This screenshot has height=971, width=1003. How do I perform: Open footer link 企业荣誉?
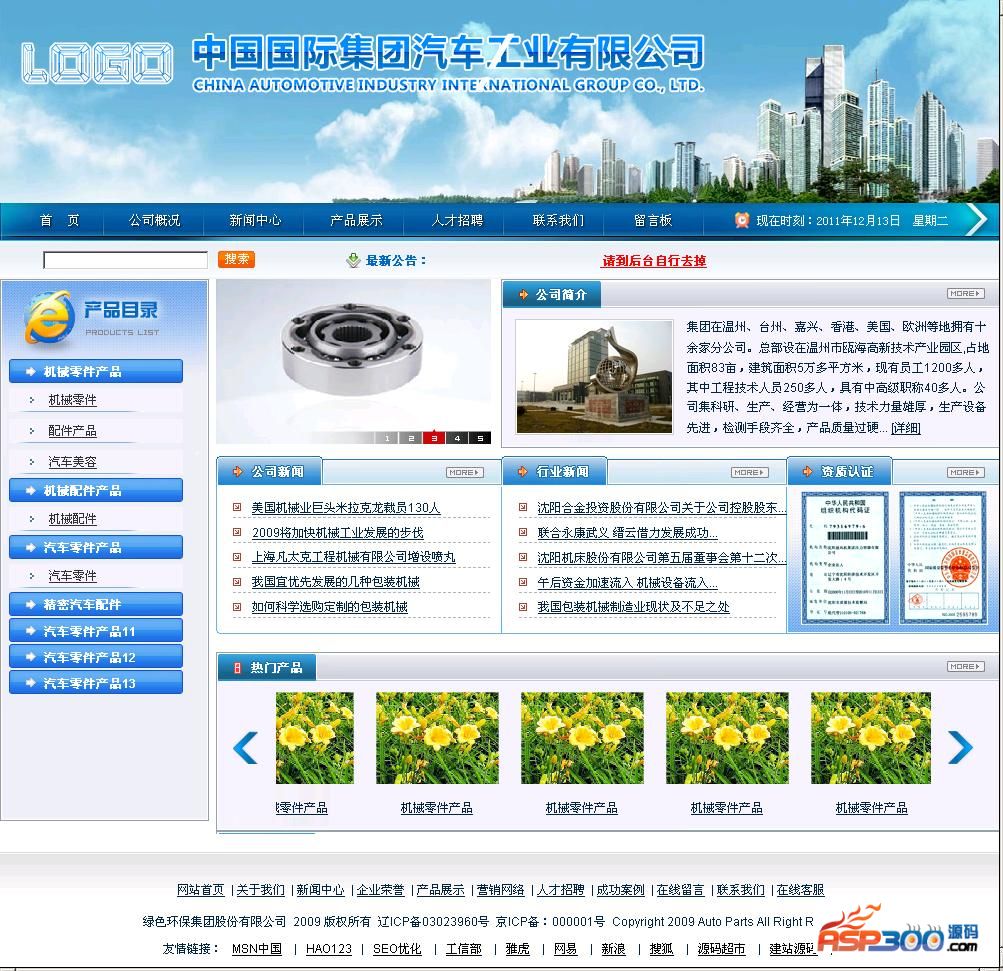pyautogui.click(x=381, y=890)
